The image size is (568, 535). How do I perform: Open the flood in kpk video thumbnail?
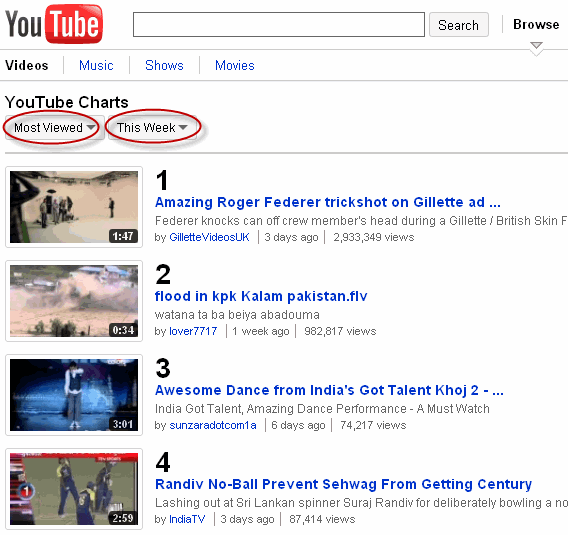click(74, 301)
